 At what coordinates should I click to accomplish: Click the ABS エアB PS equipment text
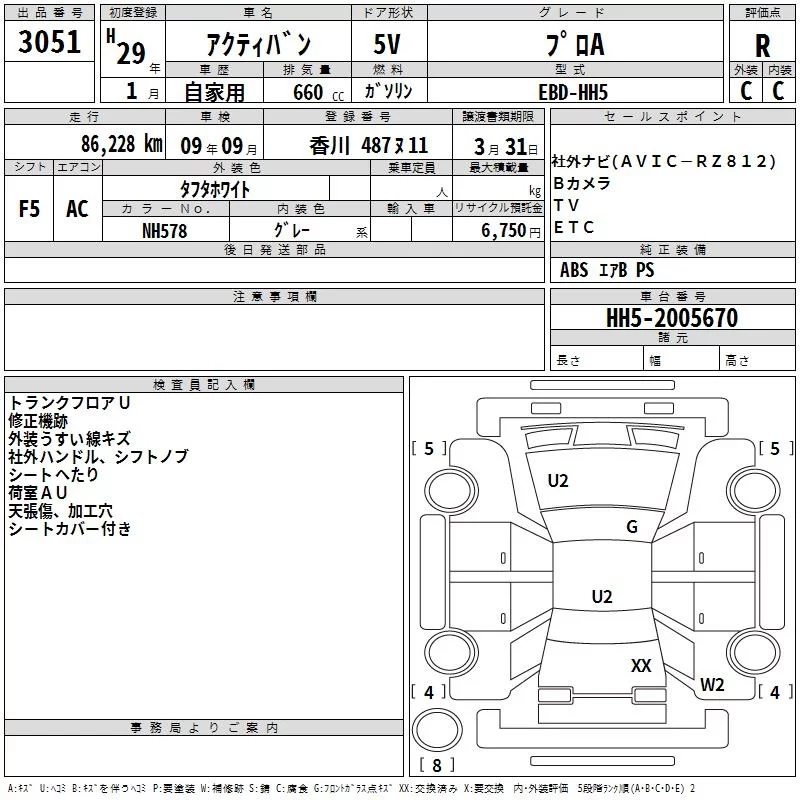point(607,270)
